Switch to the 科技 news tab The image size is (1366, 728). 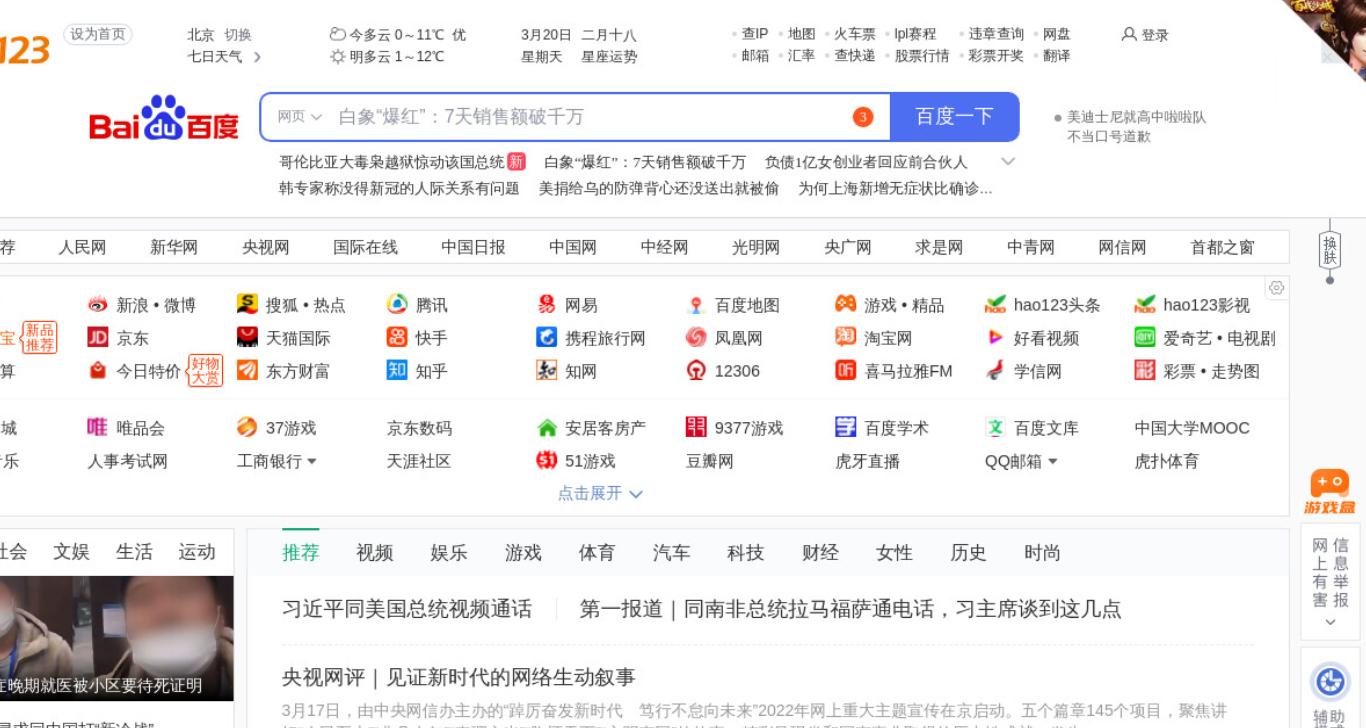tap(745, 553)
